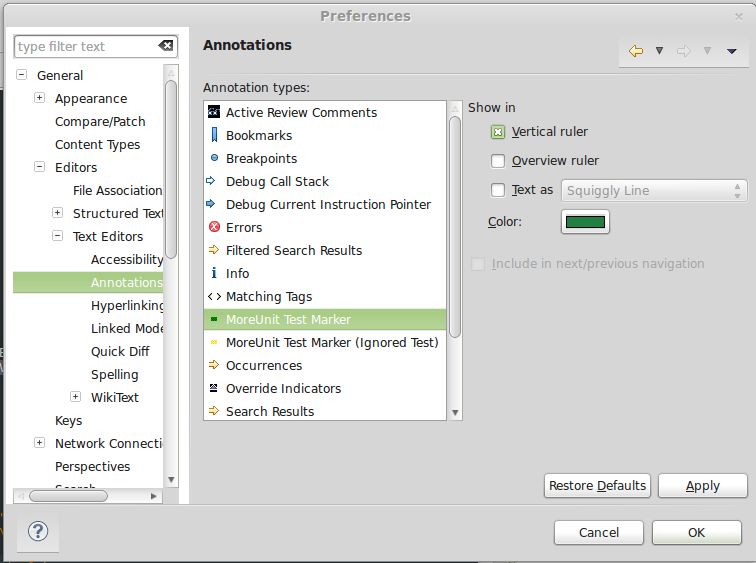
Task: Open the back history dropdown arrow
Action: click(x=659, y=51)
